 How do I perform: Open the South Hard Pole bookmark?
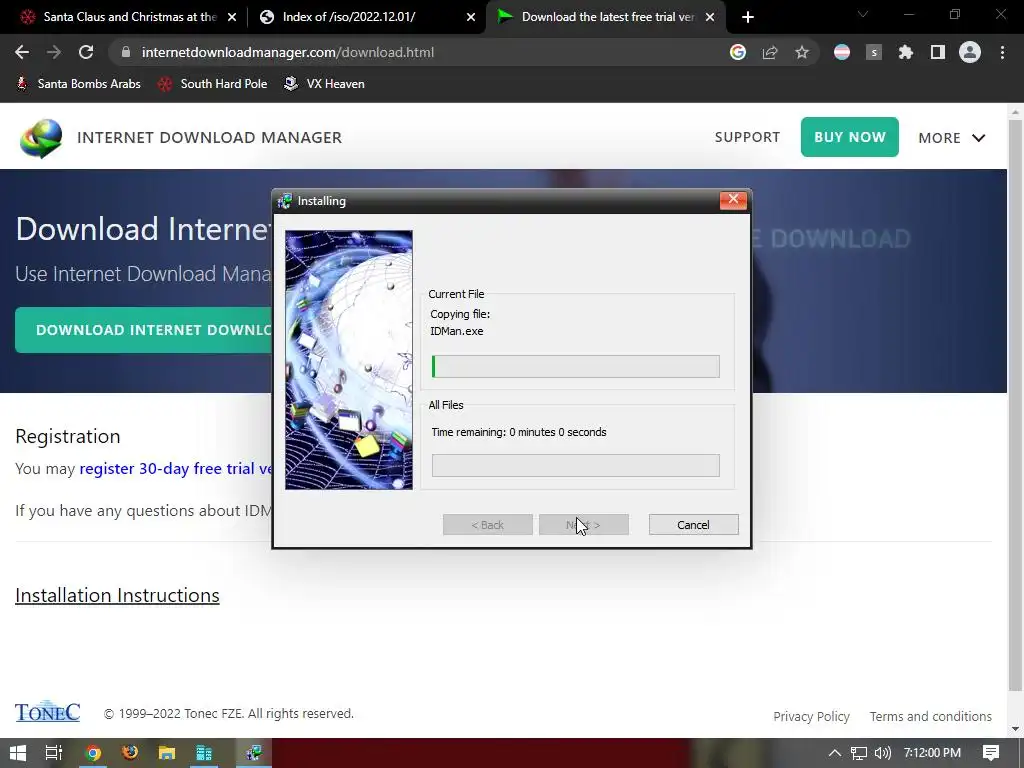click(213, 84)
